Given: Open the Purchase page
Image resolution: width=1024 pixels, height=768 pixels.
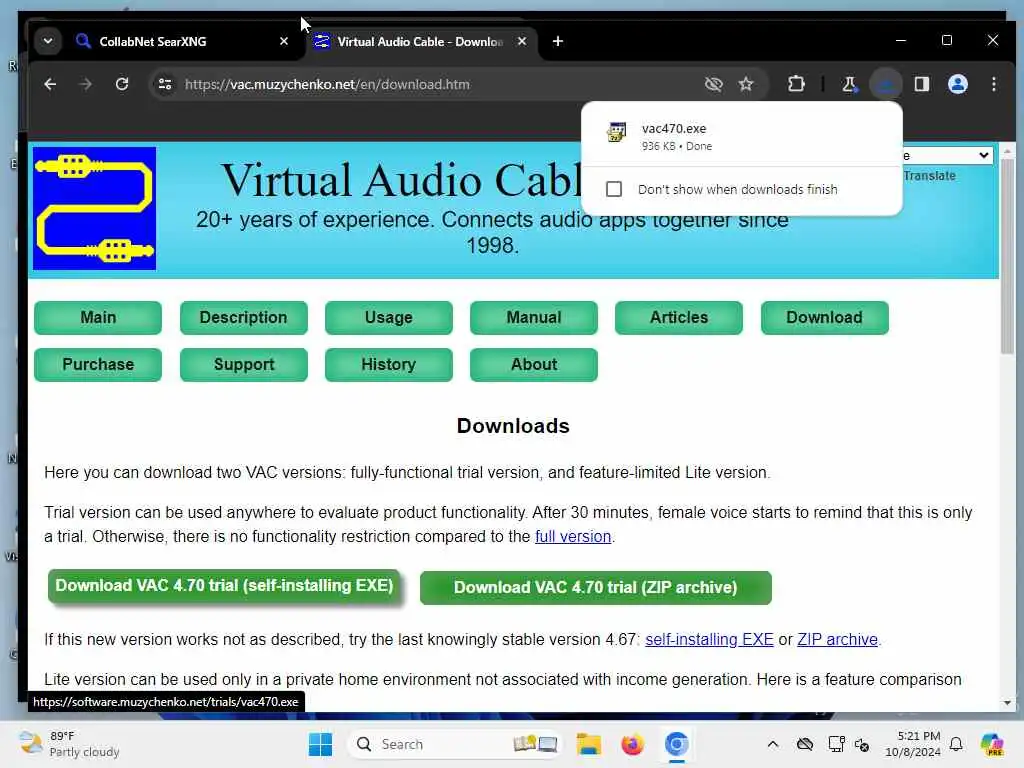Looking at the screenshot, I should (x=98, y=364).
